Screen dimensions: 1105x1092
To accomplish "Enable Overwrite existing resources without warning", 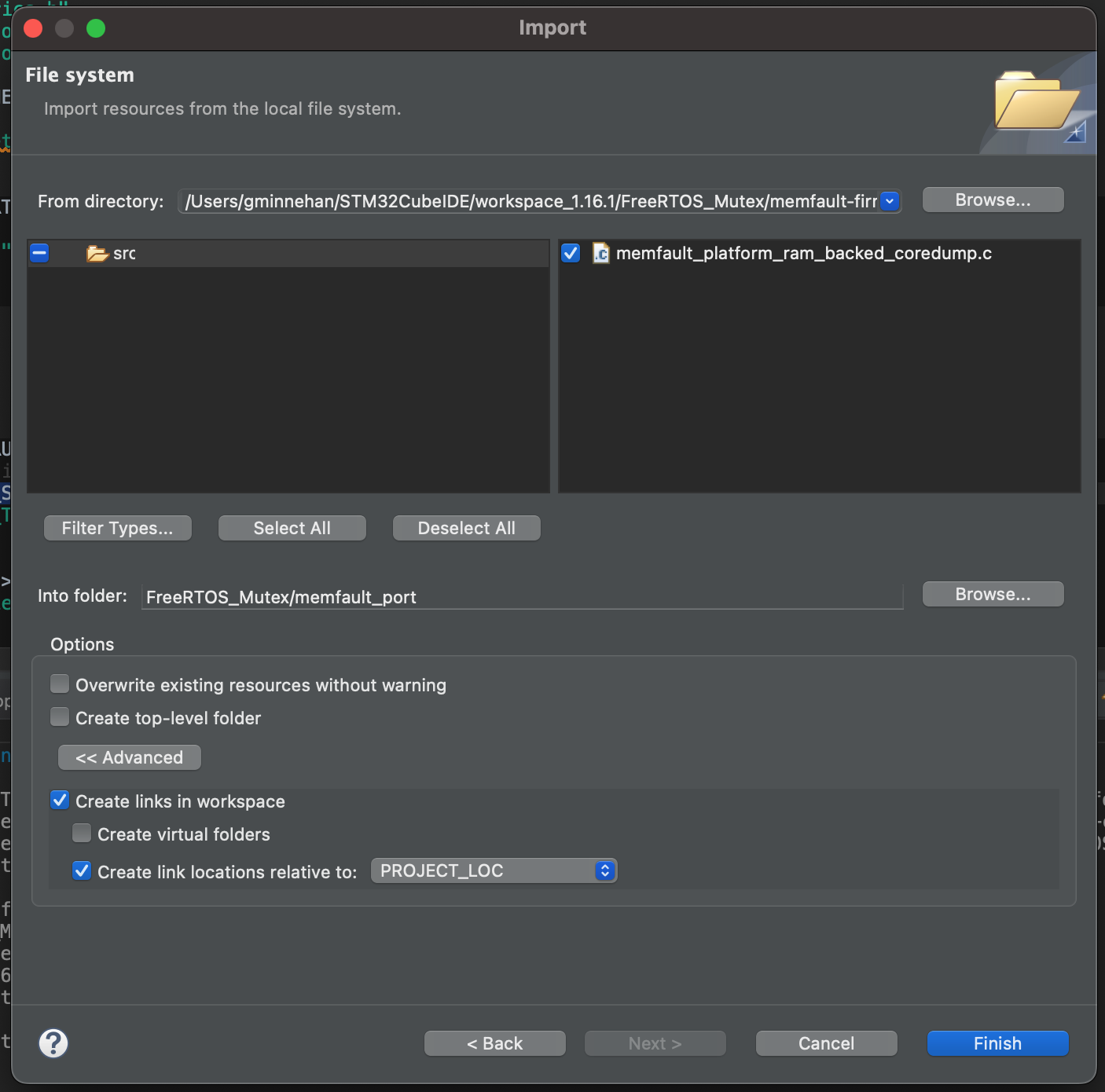I will (60, 684).
